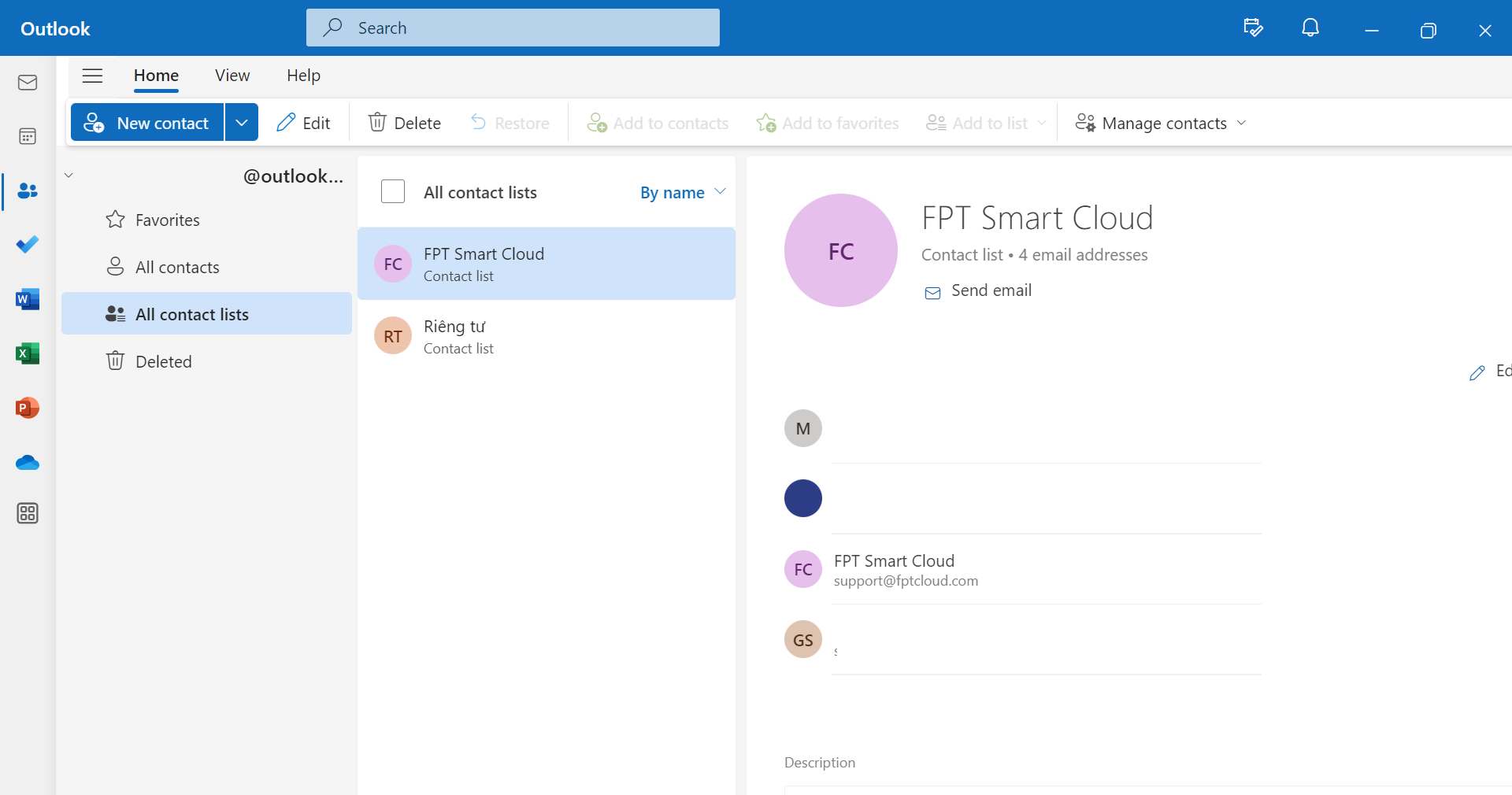Expand the Manage contacts menu
This screenshot has height=795, width=1512.
tap(1161, 123)
